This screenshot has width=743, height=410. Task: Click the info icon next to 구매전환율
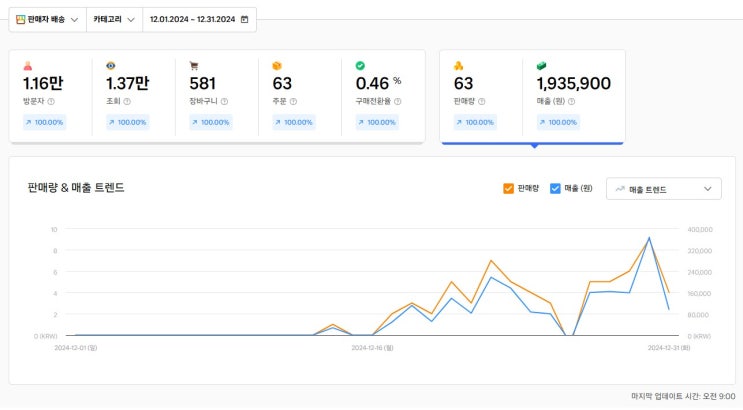click(x=398, y=101)
